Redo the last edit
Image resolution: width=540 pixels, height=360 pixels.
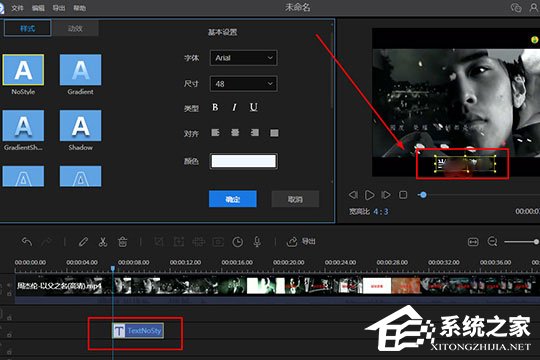(x=46, y=241)
